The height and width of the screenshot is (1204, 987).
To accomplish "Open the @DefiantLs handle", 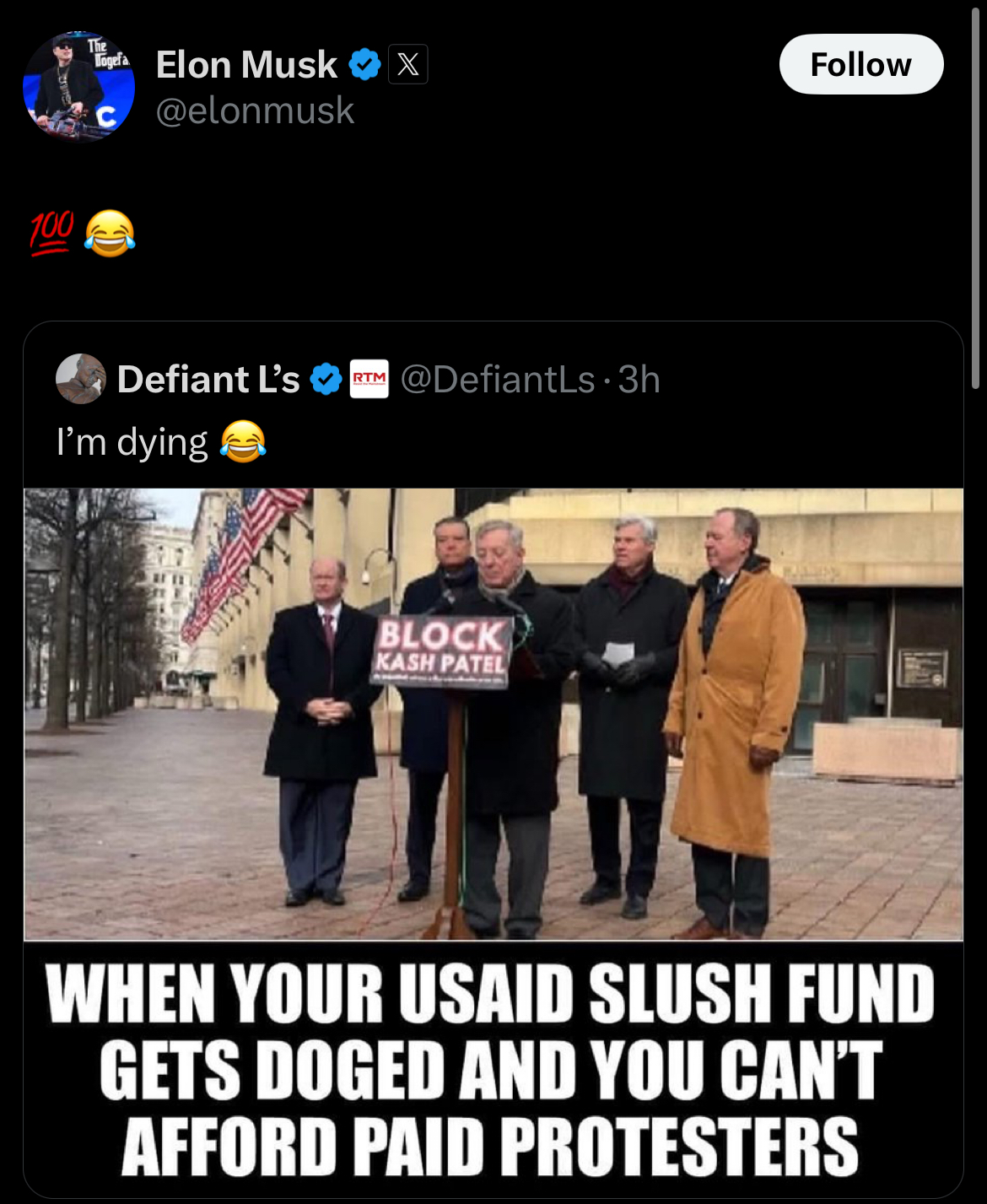I will [498, 380].
